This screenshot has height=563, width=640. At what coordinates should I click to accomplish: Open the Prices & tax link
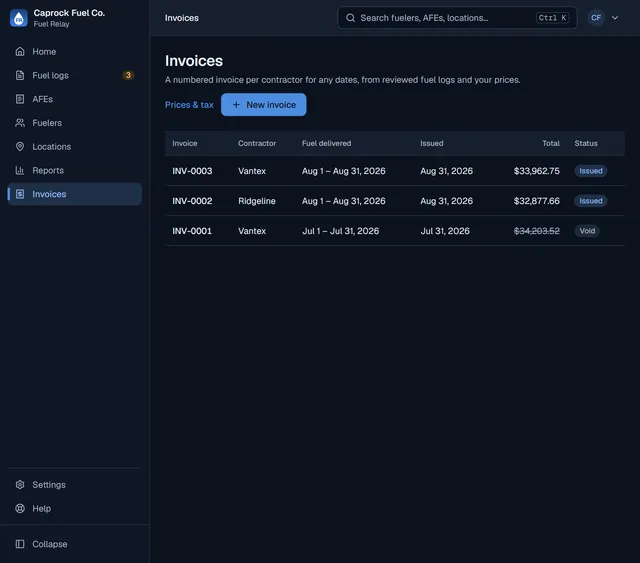pos(189,105)
